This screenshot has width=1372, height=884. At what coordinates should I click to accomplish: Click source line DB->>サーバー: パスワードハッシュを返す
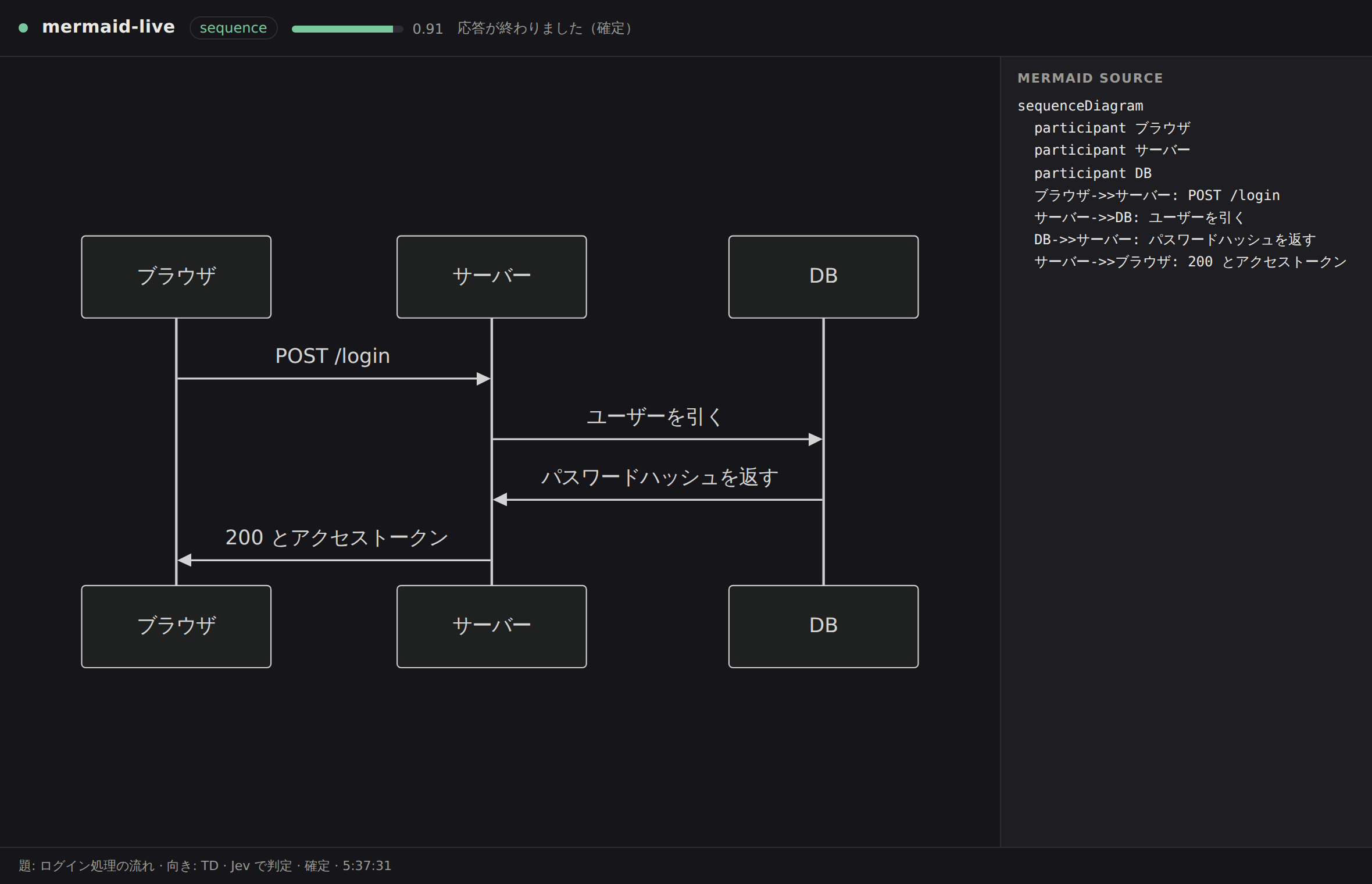(1175, 240)
